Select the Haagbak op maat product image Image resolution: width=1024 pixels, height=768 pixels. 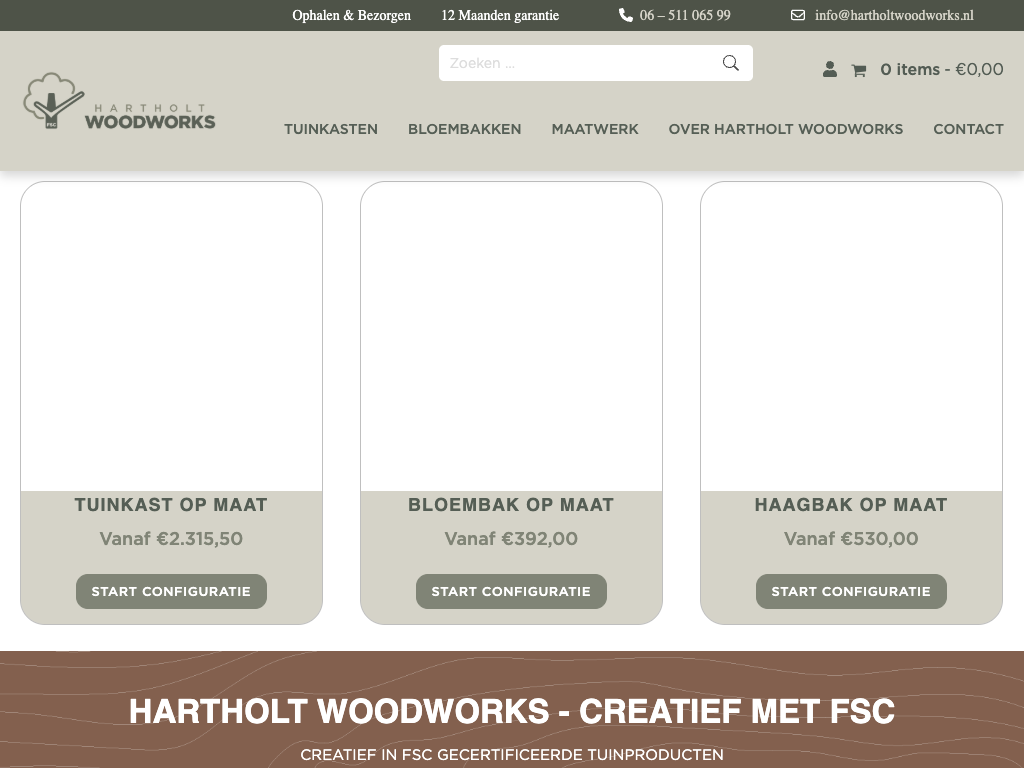(851, 337)
